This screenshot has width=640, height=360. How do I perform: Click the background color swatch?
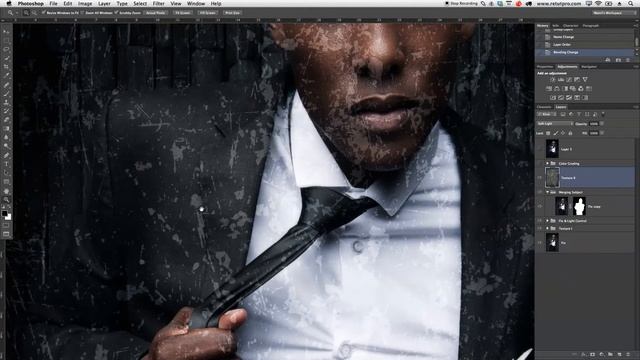pos(9,217)
